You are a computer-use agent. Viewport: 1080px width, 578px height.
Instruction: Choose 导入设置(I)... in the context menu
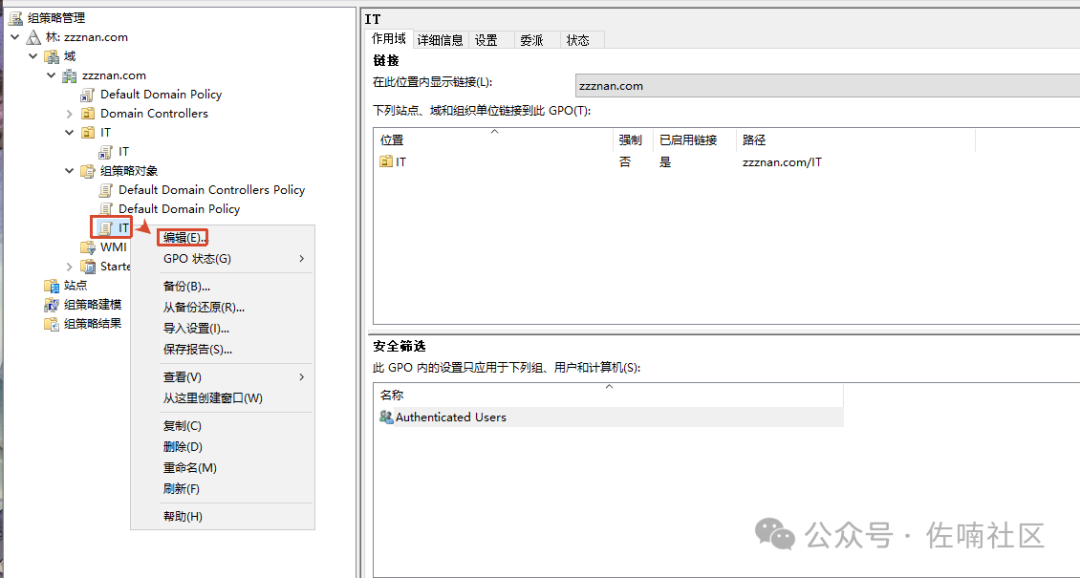[196, 329]
